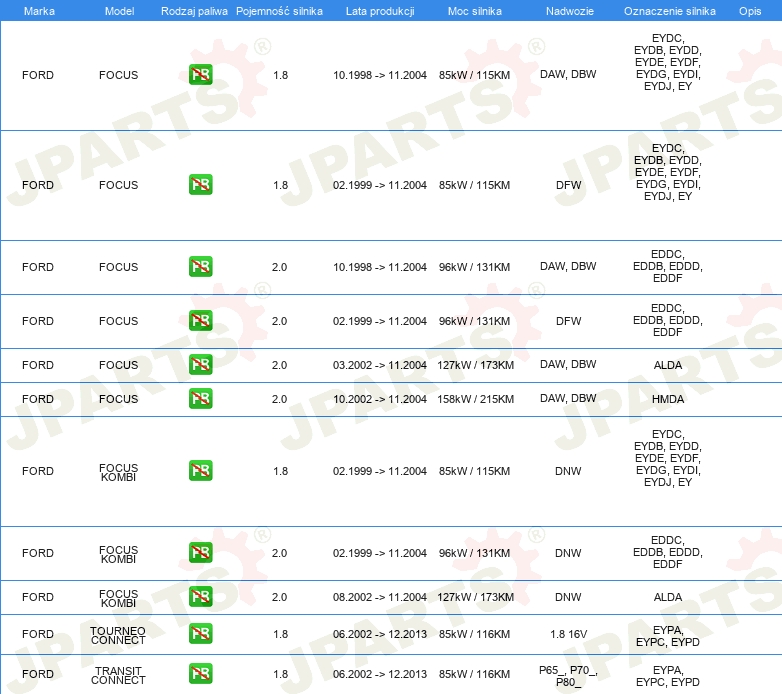The height and width of the screenshot is (694, 782).
Task: Click petrol icon in Focus DAW, DBW 1.8 row
Action: coord(200,75)
